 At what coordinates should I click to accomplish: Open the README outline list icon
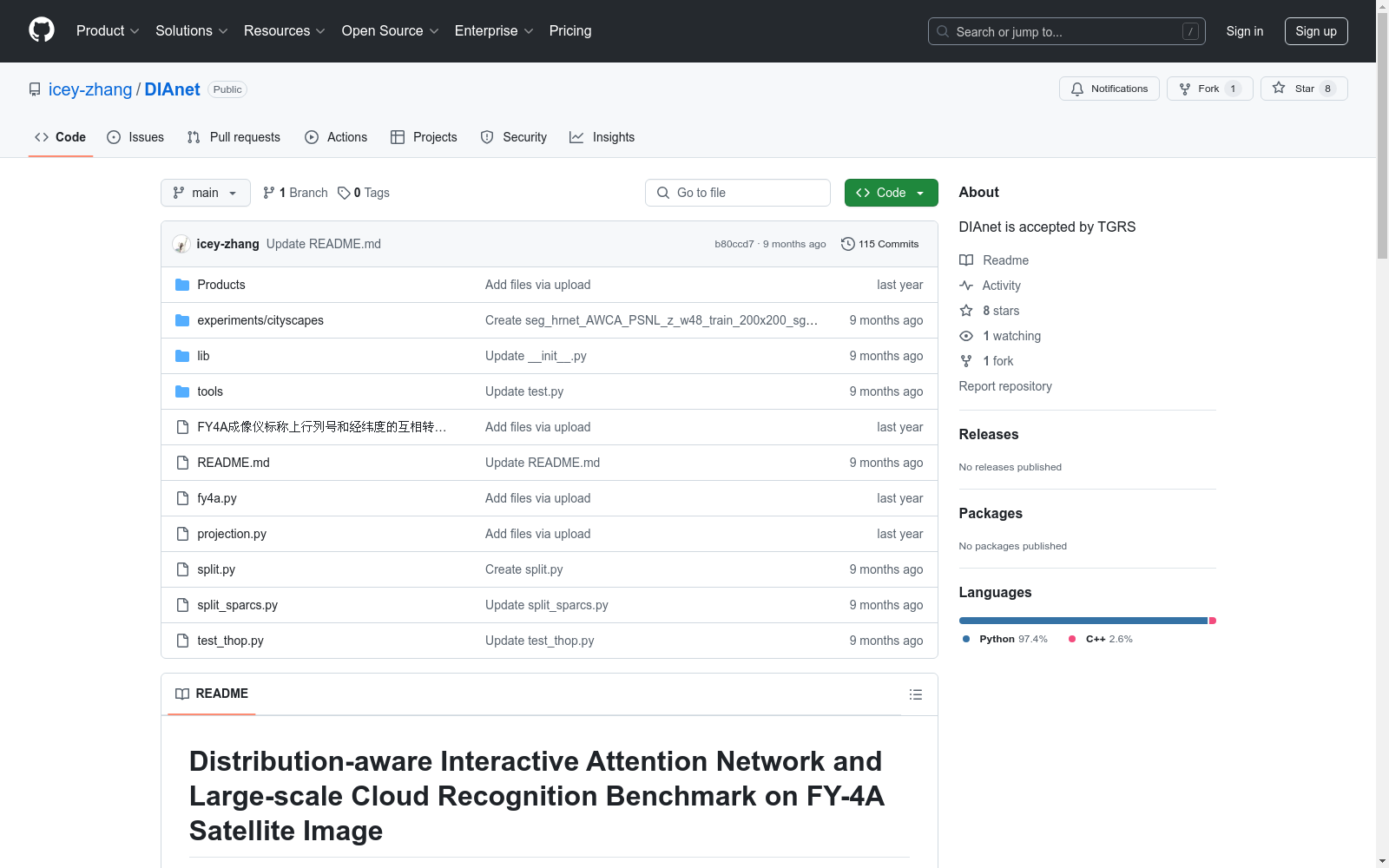point(915,694)
